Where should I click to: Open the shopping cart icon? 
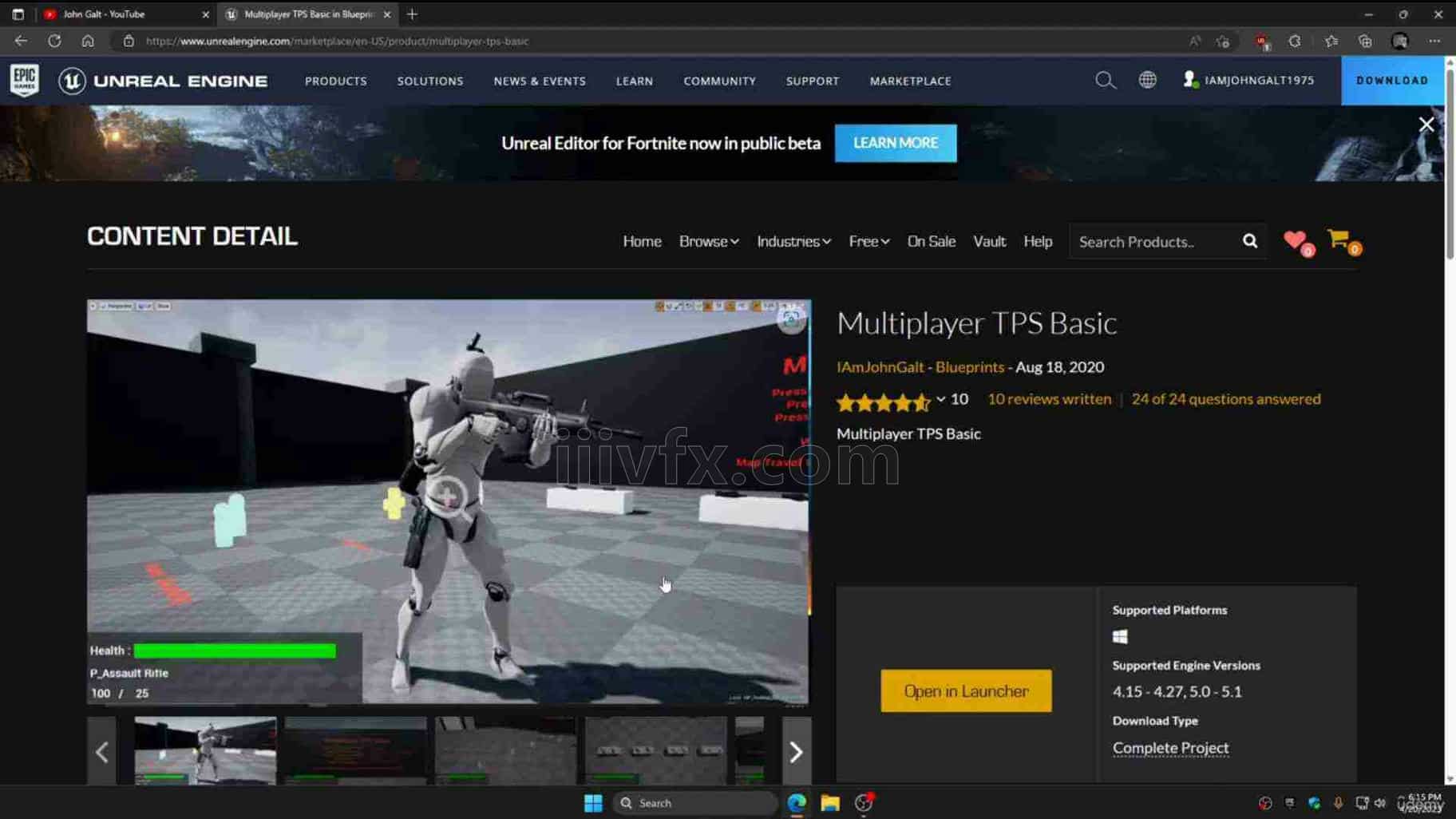(x=1343, y=240)
